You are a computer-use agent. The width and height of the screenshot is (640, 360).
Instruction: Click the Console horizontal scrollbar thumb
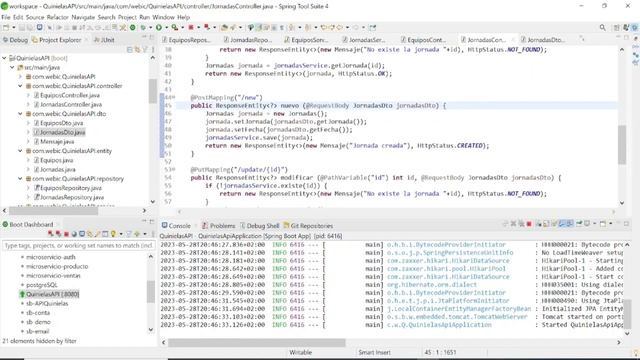pos(257,342)
